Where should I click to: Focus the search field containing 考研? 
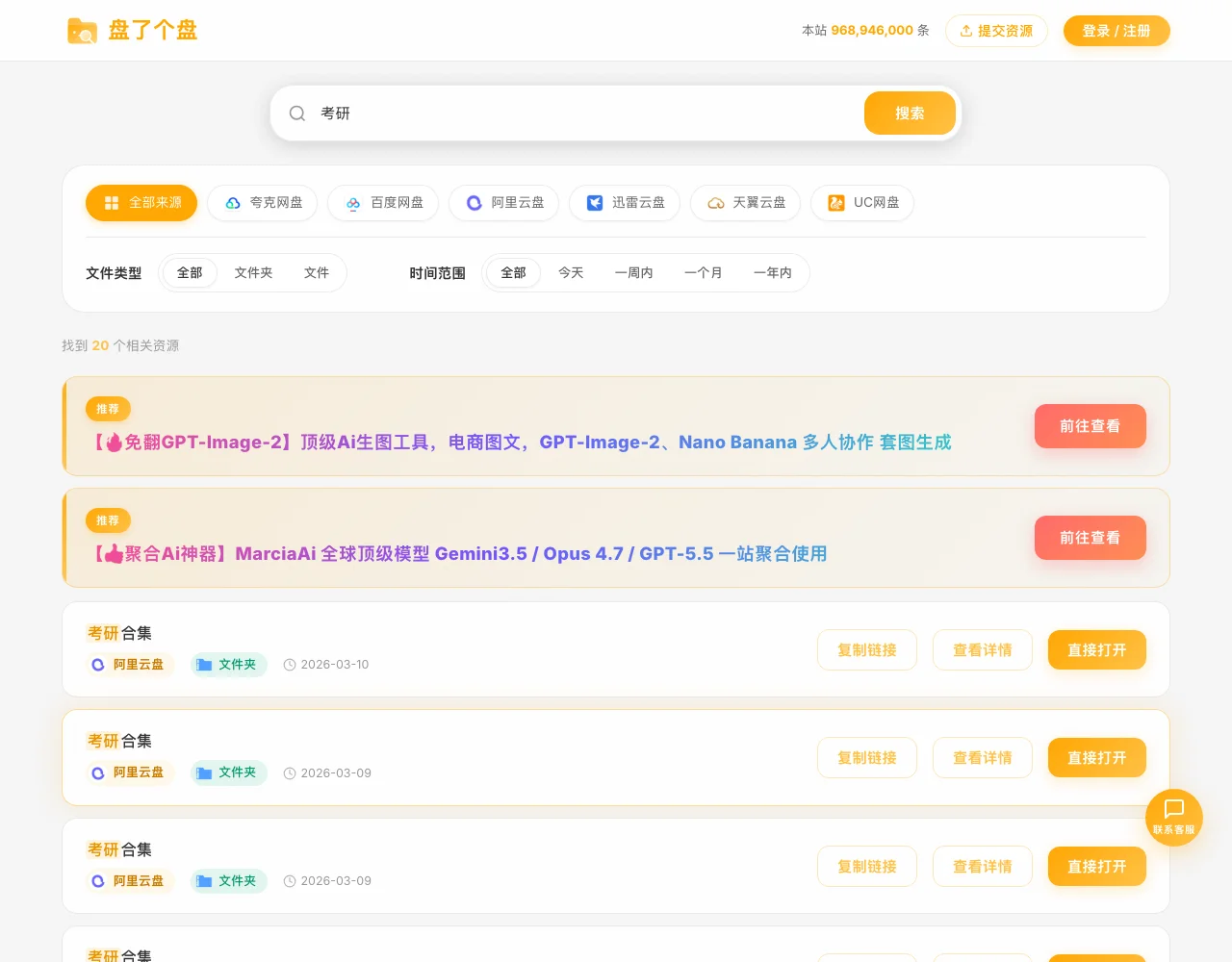pyautogui.click(x=587, y=114)
